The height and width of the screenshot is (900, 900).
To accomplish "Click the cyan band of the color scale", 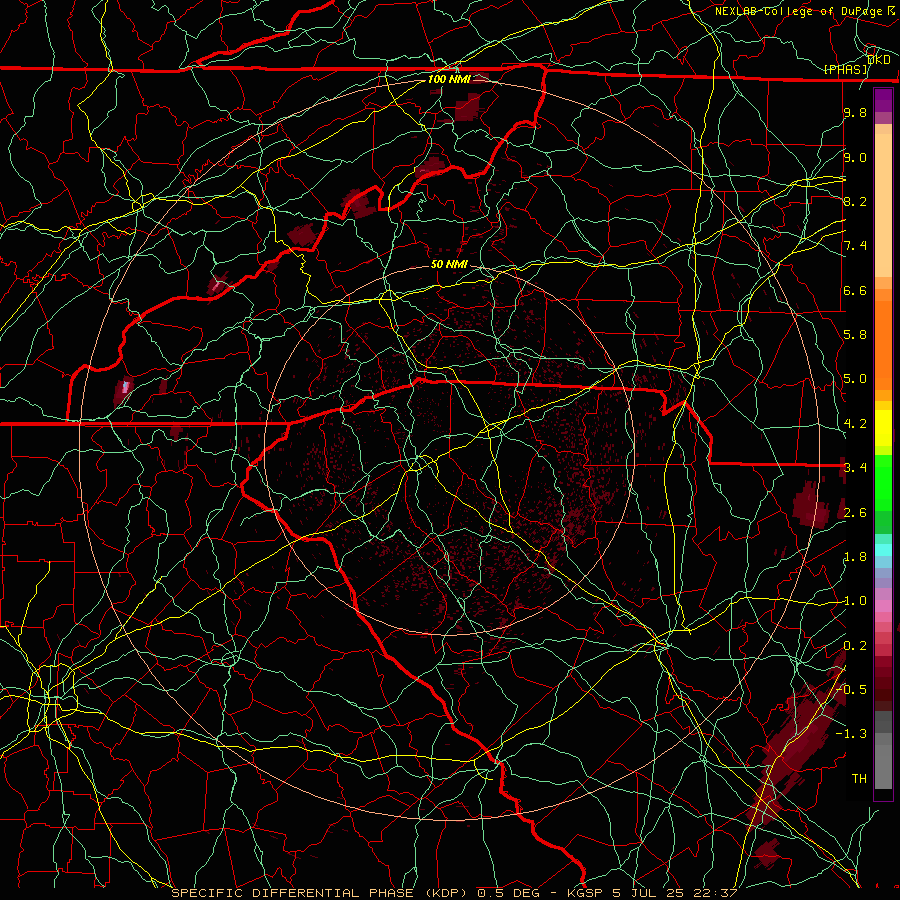I will [x=883, y=550].
